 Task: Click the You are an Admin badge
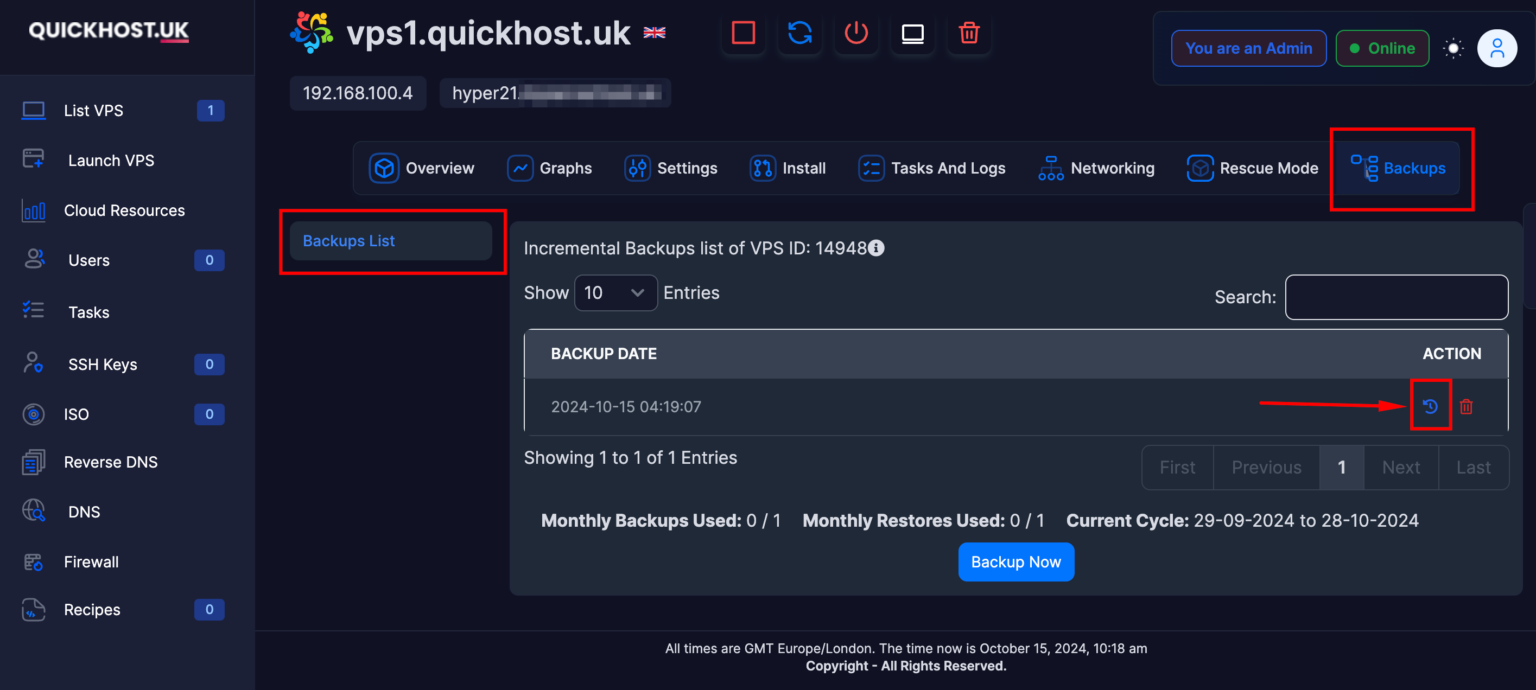(x=1249, y=48)
